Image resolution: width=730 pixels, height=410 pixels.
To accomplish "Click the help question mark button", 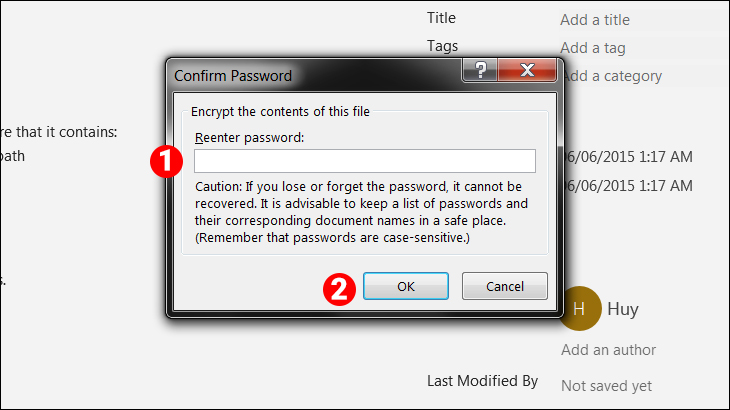I will point(481,71).
